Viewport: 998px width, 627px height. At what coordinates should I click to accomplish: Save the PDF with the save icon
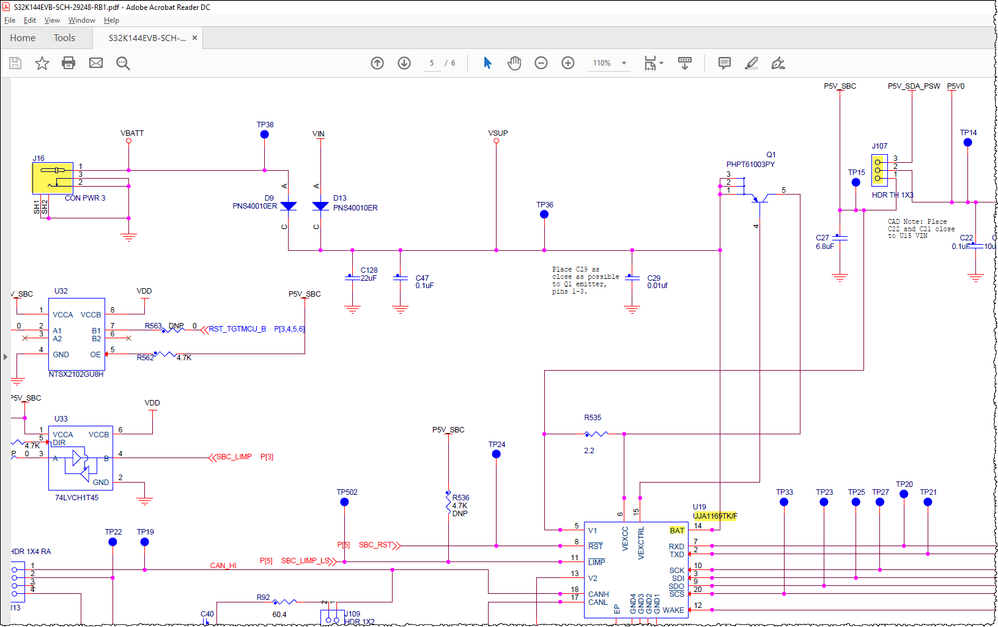14,63
